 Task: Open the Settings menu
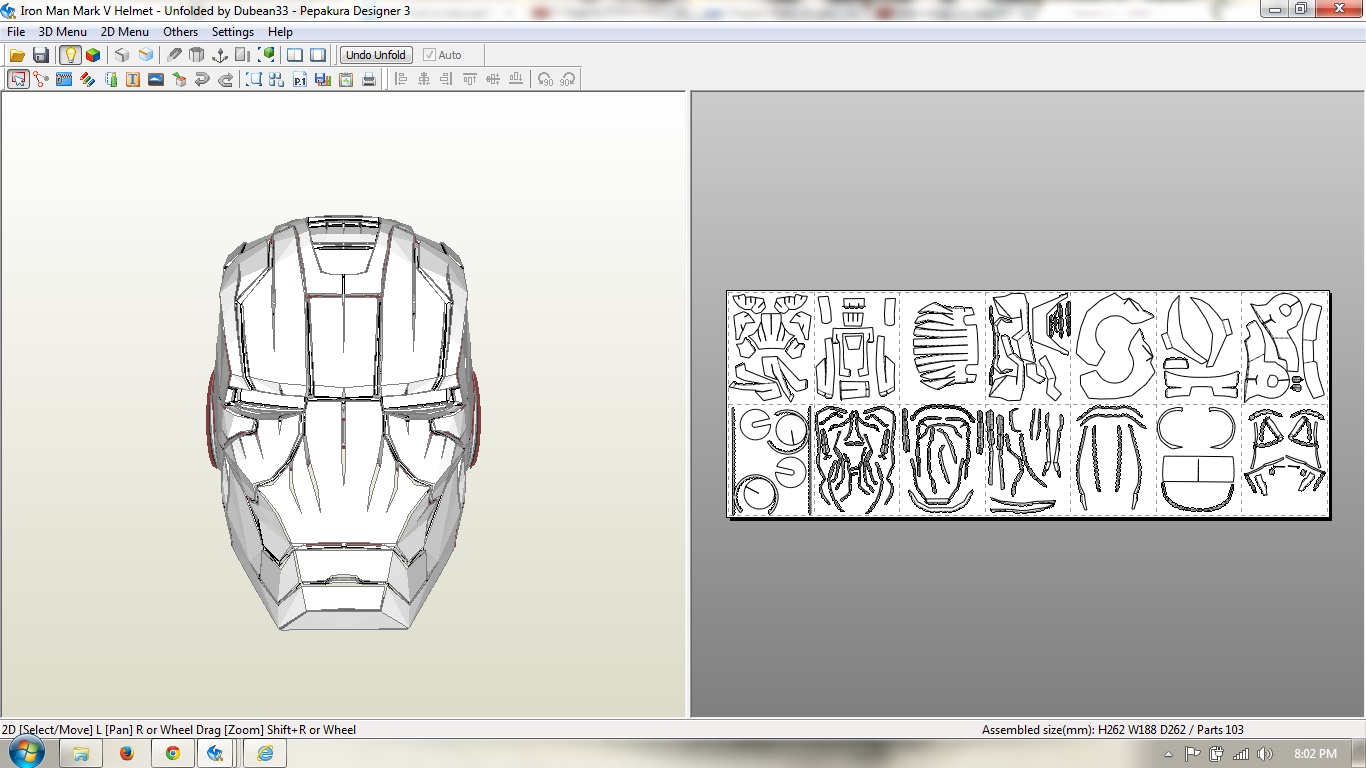pos(233,32)
